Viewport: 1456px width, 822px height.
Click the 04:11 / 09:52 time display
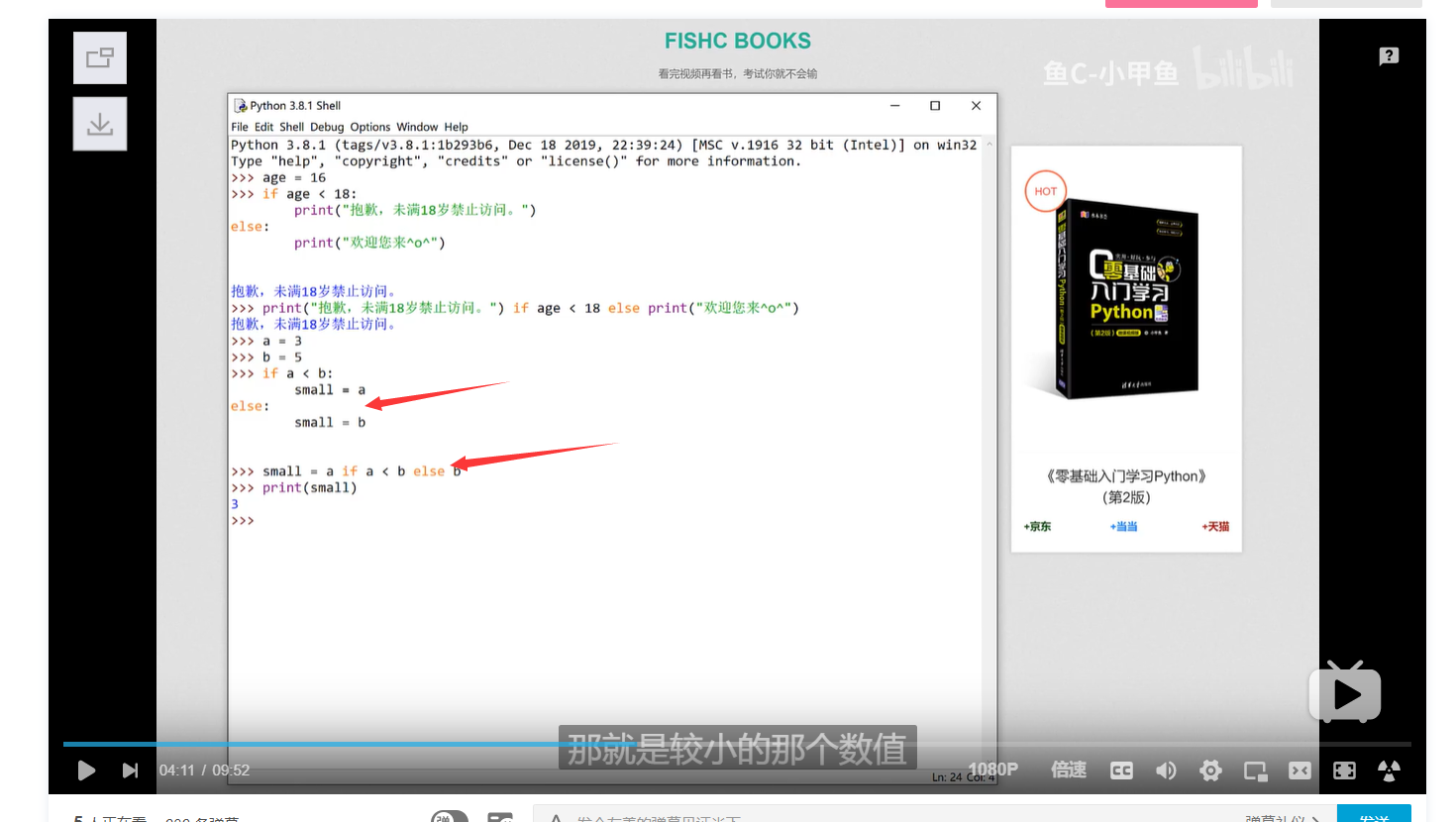tap(204, 771)
